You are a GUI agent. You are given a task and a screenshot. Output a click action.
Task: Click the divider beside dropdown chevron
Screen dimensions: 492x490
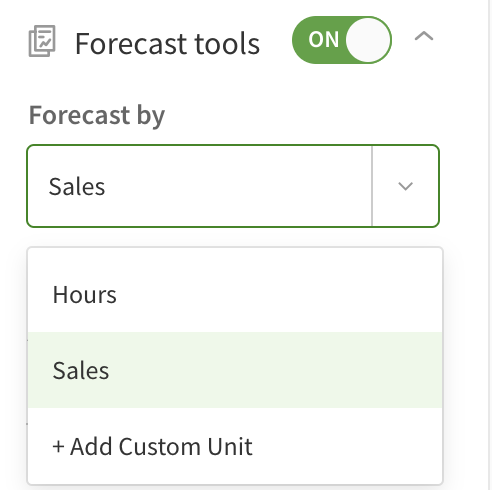[x=372, y=186]
